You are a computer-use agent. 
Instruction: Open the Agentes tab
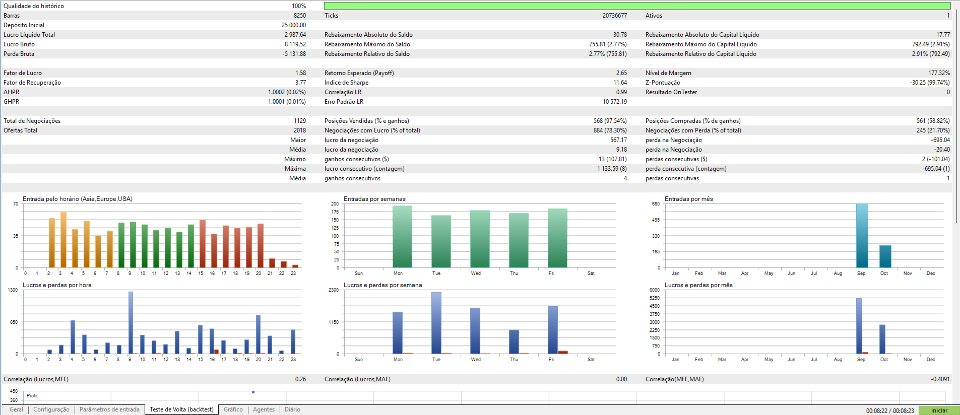(x=264, y=409)
